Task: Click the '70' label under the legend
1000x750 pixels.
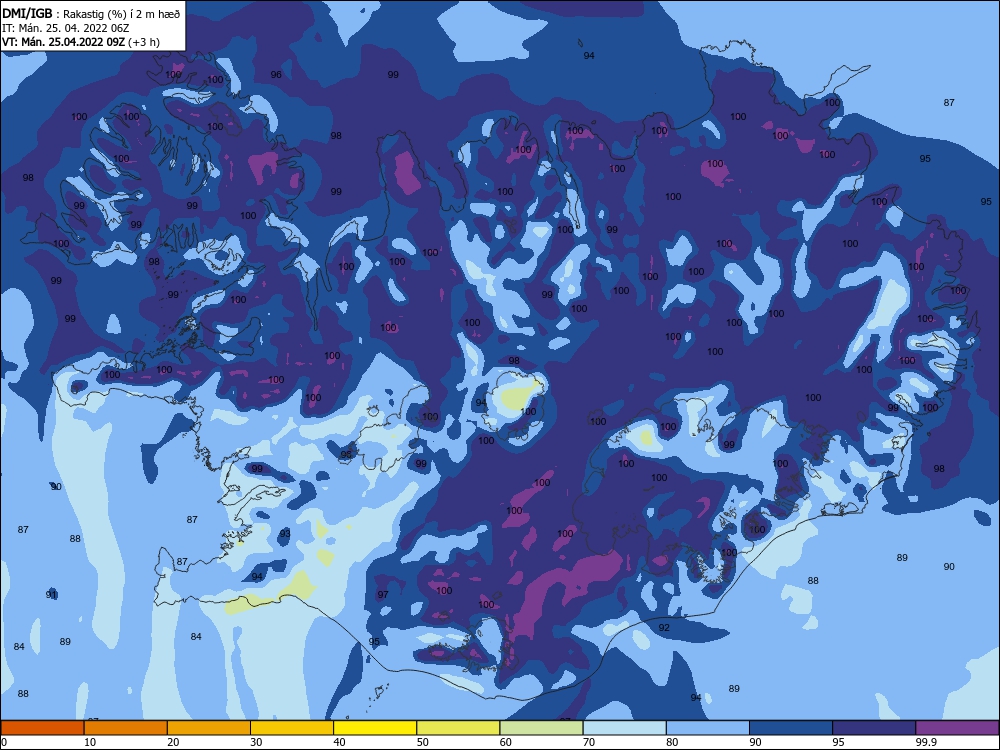Action: (589, 742)
